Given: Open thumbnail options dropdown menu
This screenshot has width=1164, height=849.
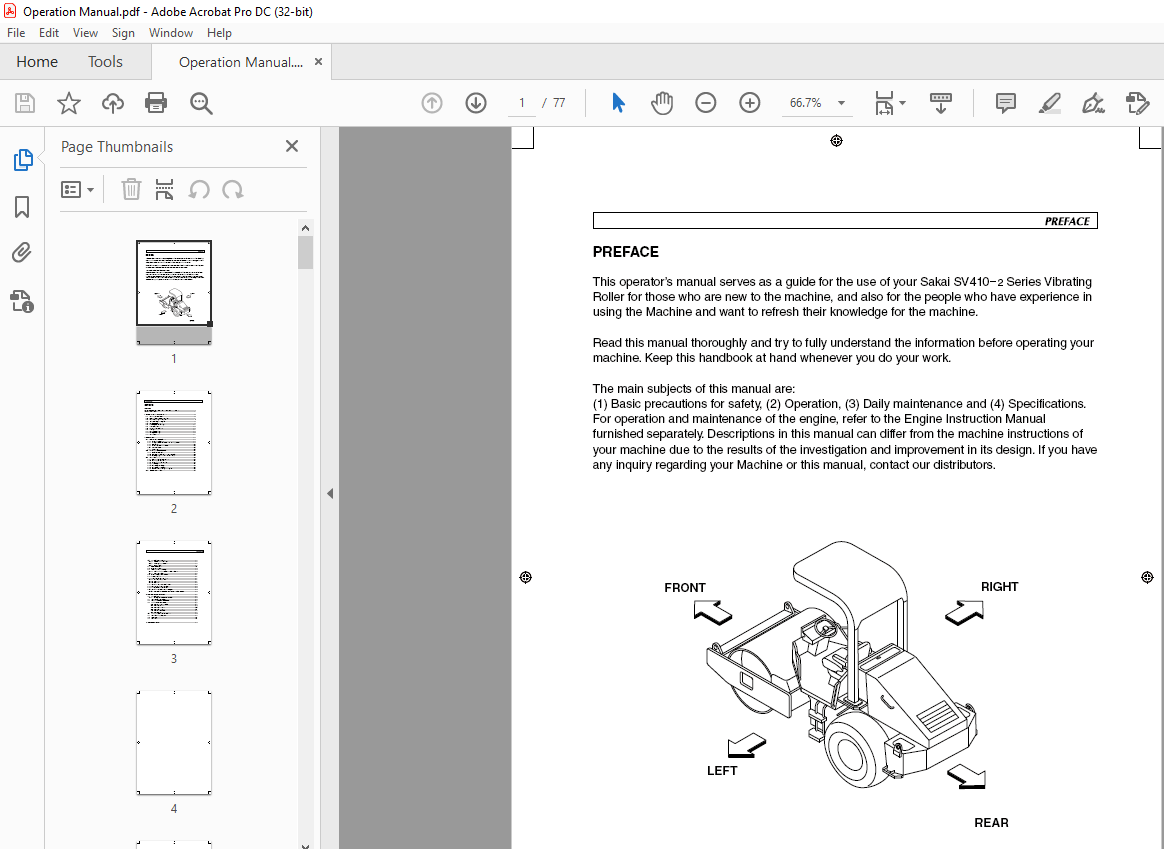Looking at the screenshot, I should 77,190.
